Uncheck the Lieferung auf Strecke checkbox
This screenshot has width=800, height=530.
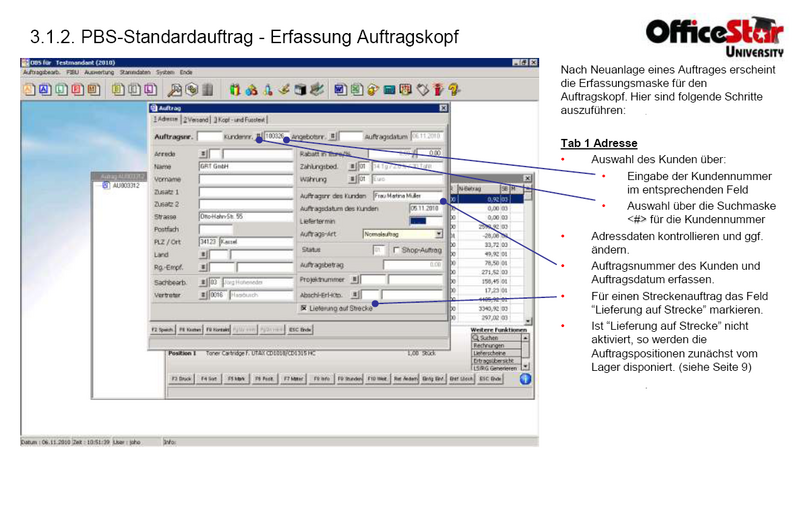304,308
